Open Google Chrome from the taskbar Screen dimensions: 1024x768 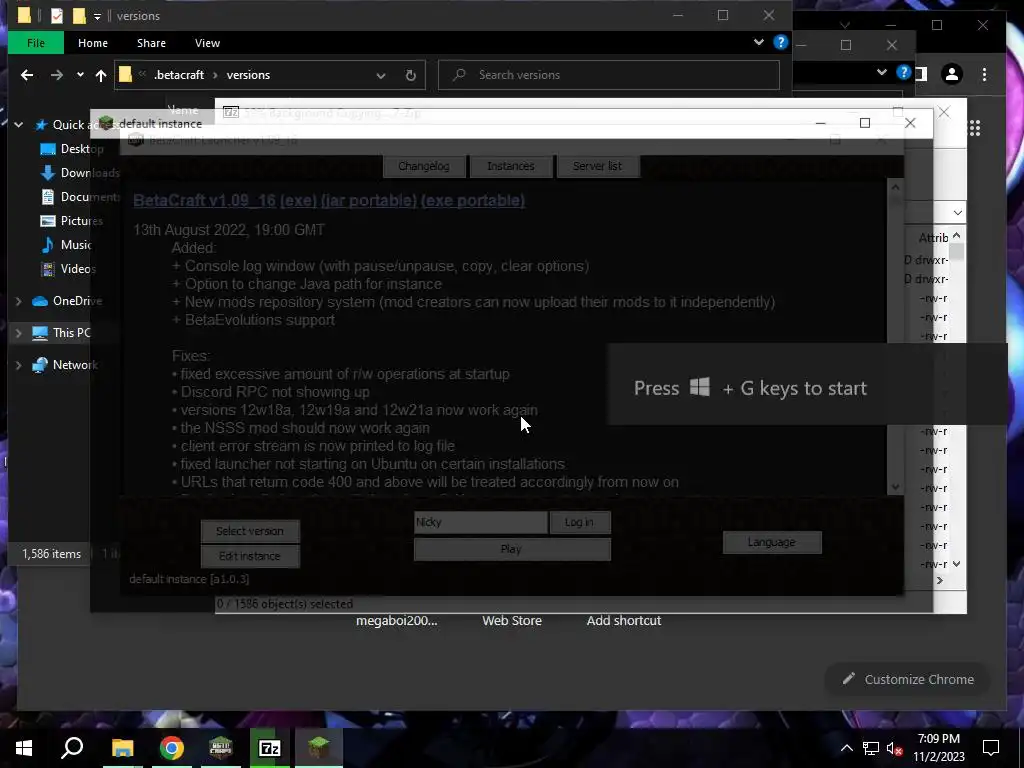(172, 748)
